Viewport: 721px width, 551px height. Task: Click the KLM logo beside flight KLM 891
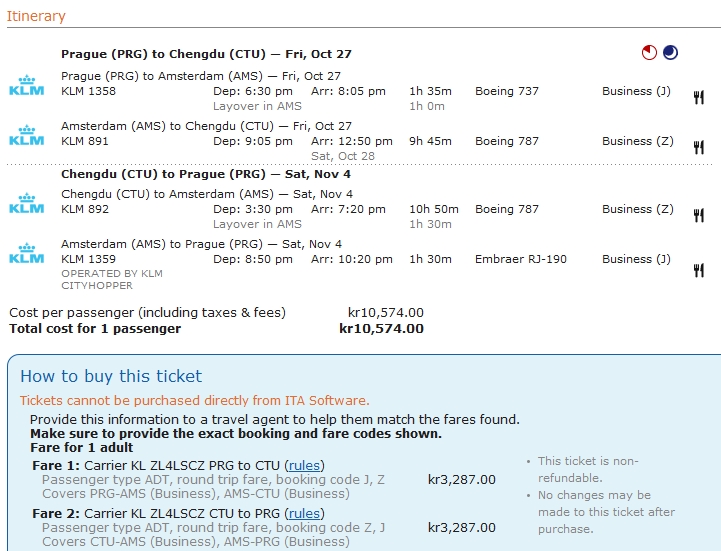27,135
